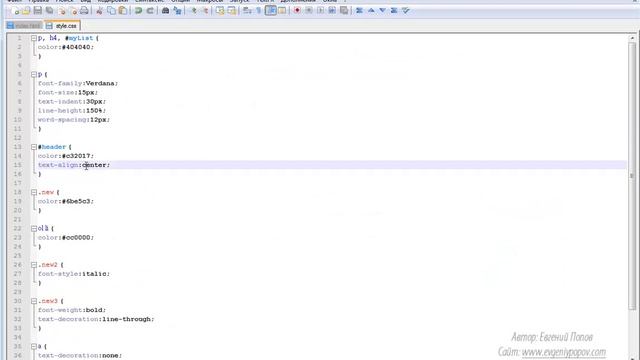640x360 pixels.
Task: Click 'text-decoration:none;' on line 36
Action: [80, 356]
